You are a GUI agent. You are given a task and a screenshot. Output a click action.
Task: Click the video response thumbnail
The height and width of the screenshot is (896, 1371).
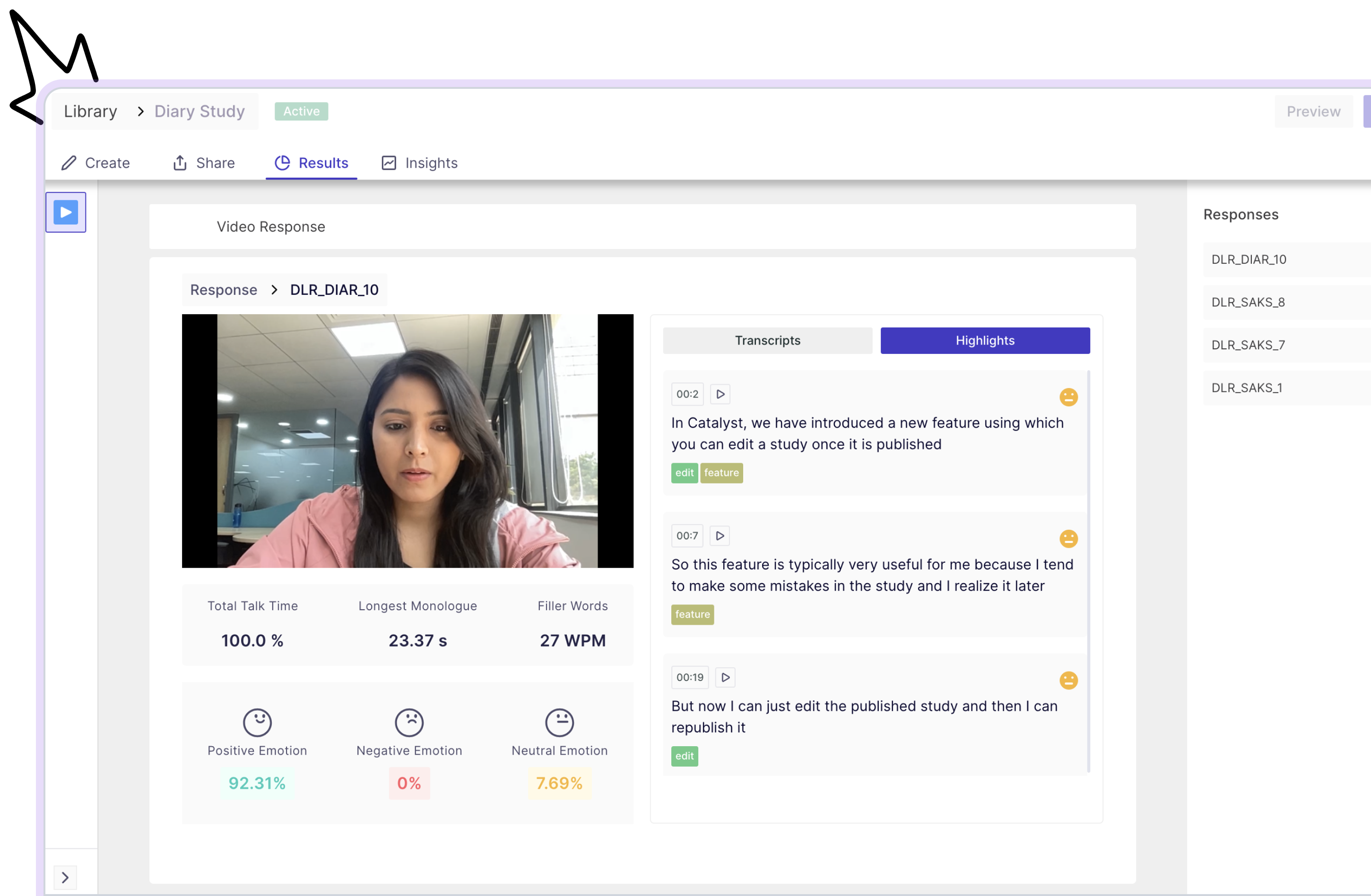coord(407,441)
